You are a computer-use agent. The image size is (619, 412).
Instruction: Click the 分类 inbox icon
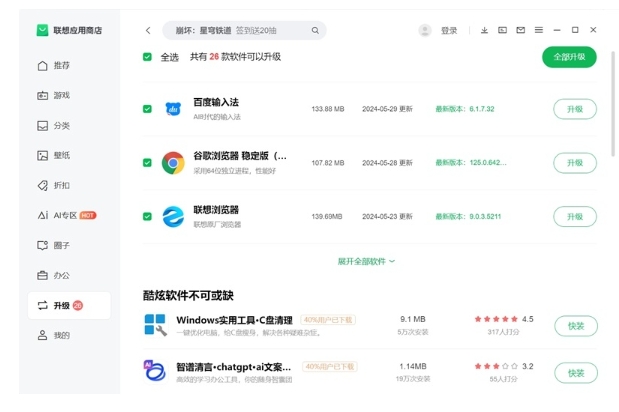coord(42,125)
